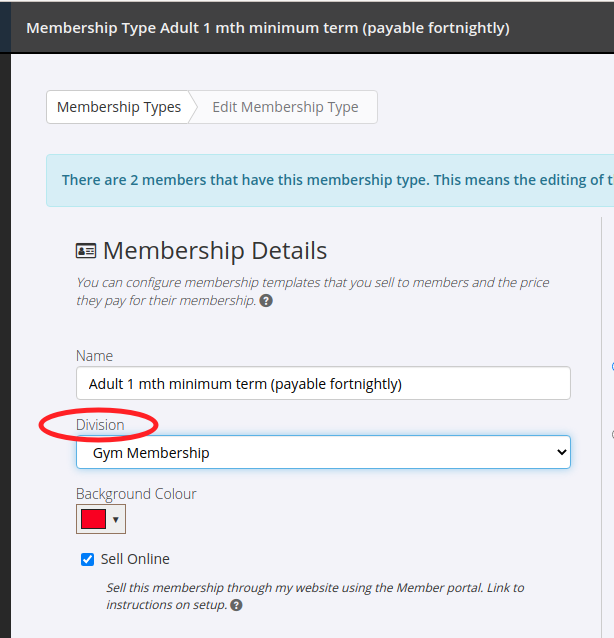Open the Membership Types breadcrumb
Viewport: 614px width, 638px height.
(x=118, y=107)
